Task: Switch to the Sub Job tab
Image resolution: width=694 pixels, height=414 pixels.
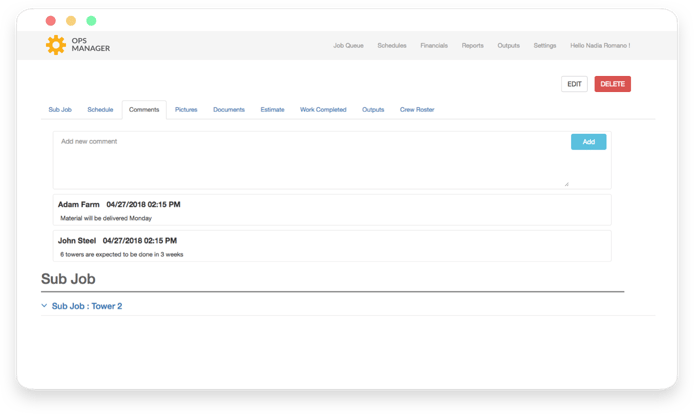Action: tap(60, 110)
